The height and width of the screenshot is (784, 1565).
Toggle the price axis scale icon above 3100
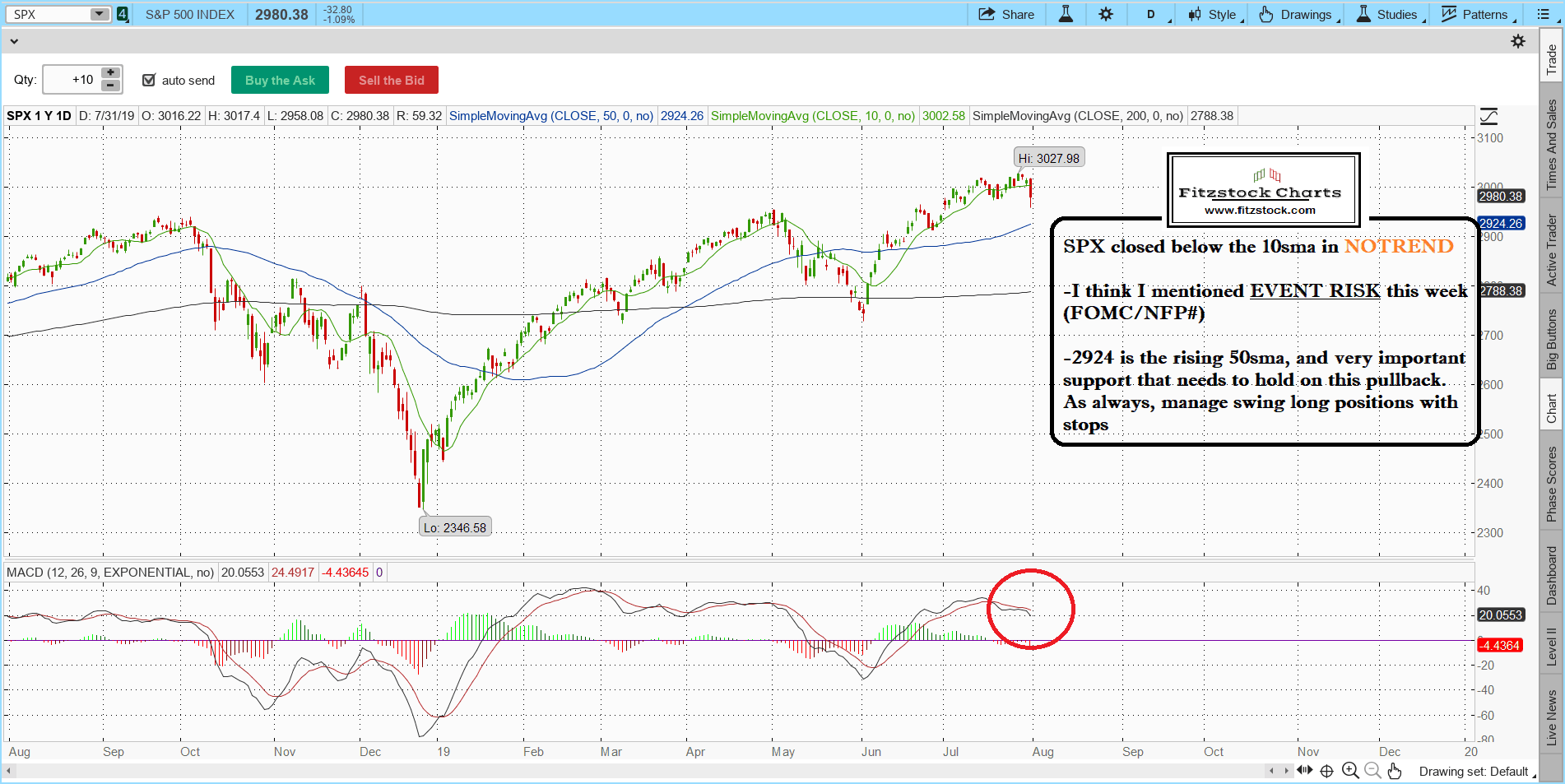(x=1488, y=116)
